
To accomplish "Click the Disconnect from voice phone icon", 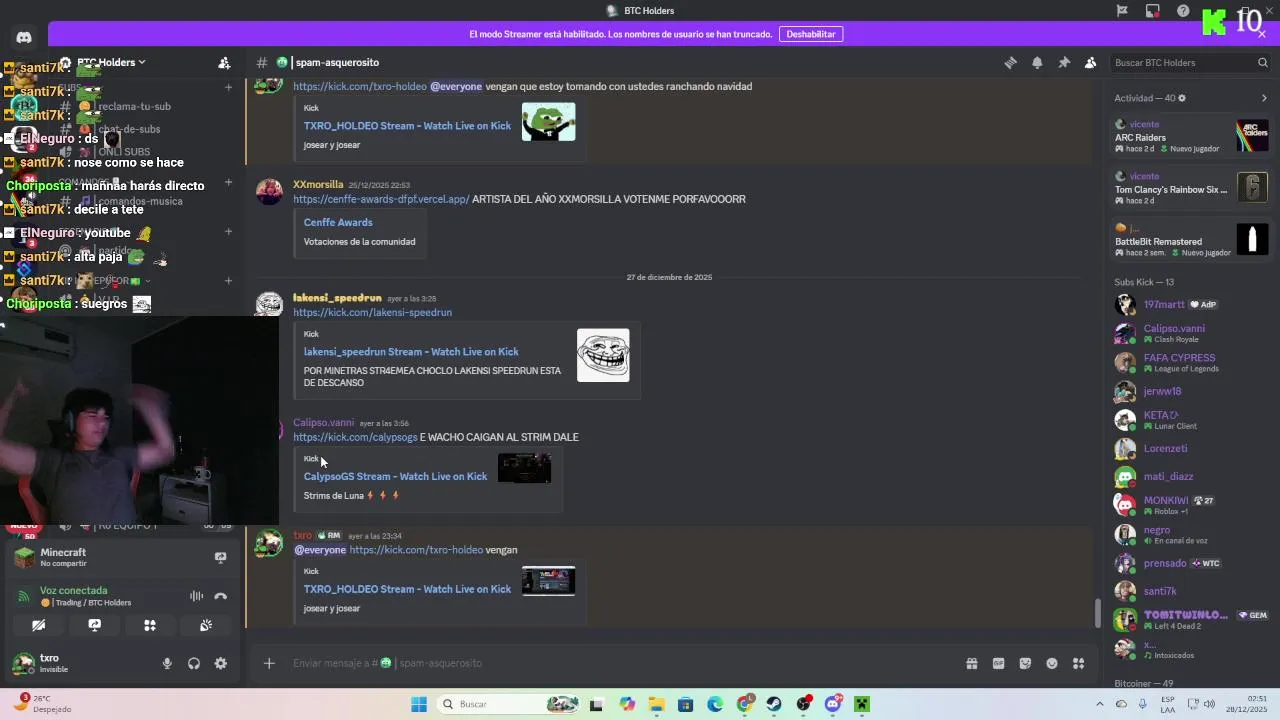I will [x=221, y=596].
